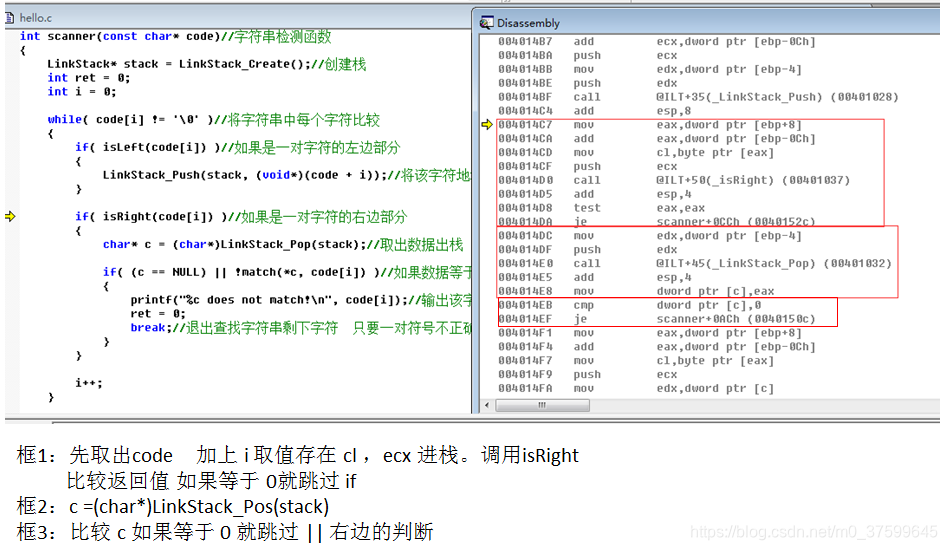
Task: Click disassembly line 004014D5 add esp,4
Action: (595, 194)
